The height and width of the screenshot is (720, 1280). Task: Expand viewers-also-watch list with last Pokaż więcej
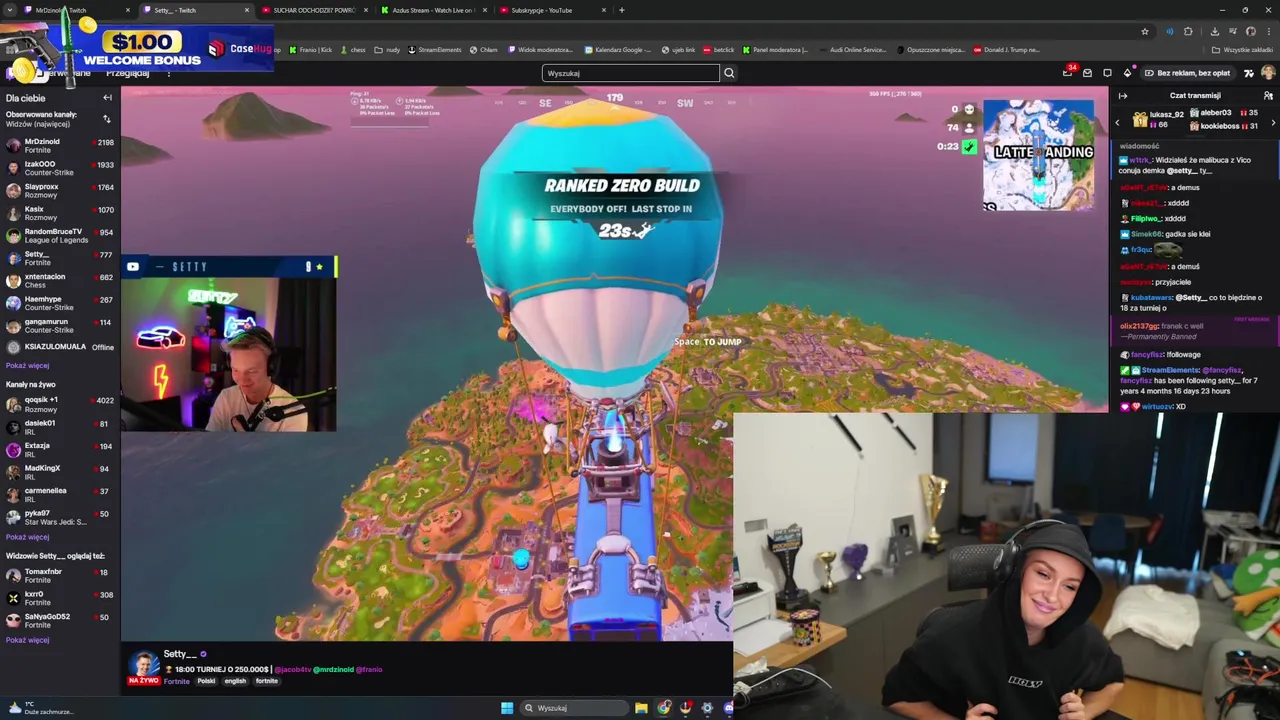[27, 640]
